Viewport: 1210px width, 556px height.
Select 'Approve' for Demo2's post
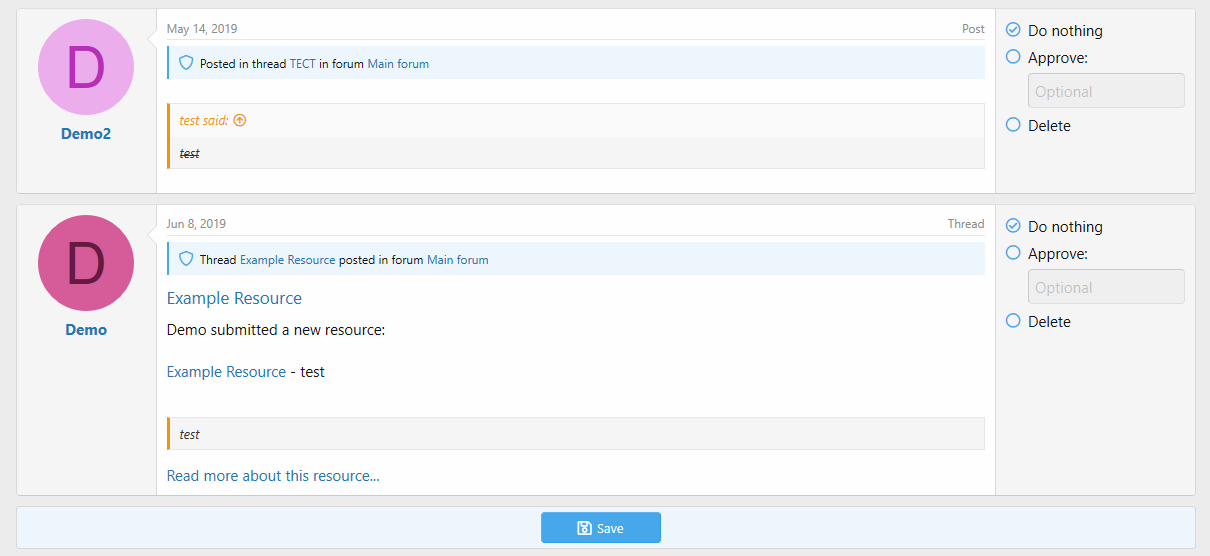1013,57
